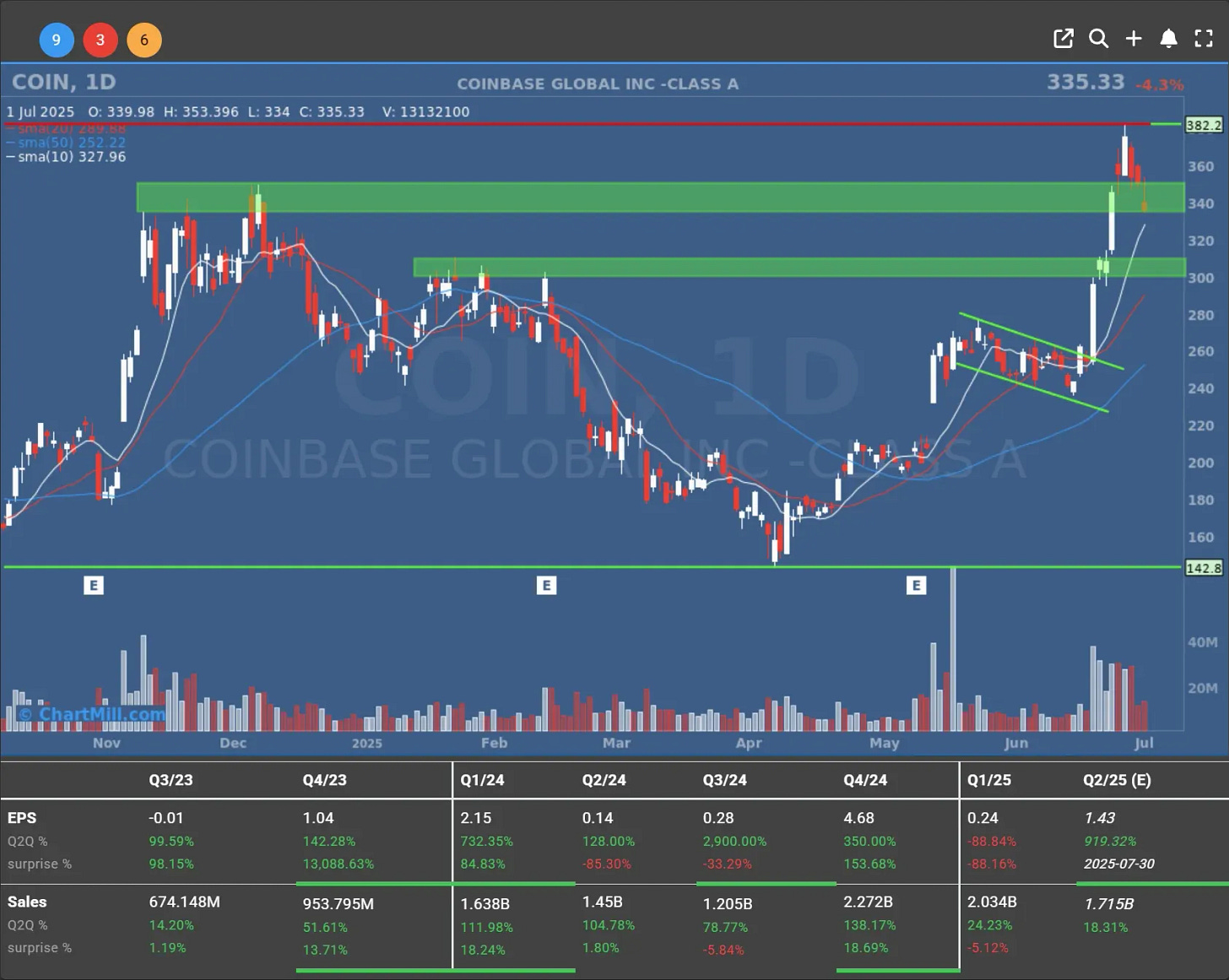The height and width of the screenshot is (980, 1229).
Task: Click the EPS row label
Action: [x=22, y=818]
